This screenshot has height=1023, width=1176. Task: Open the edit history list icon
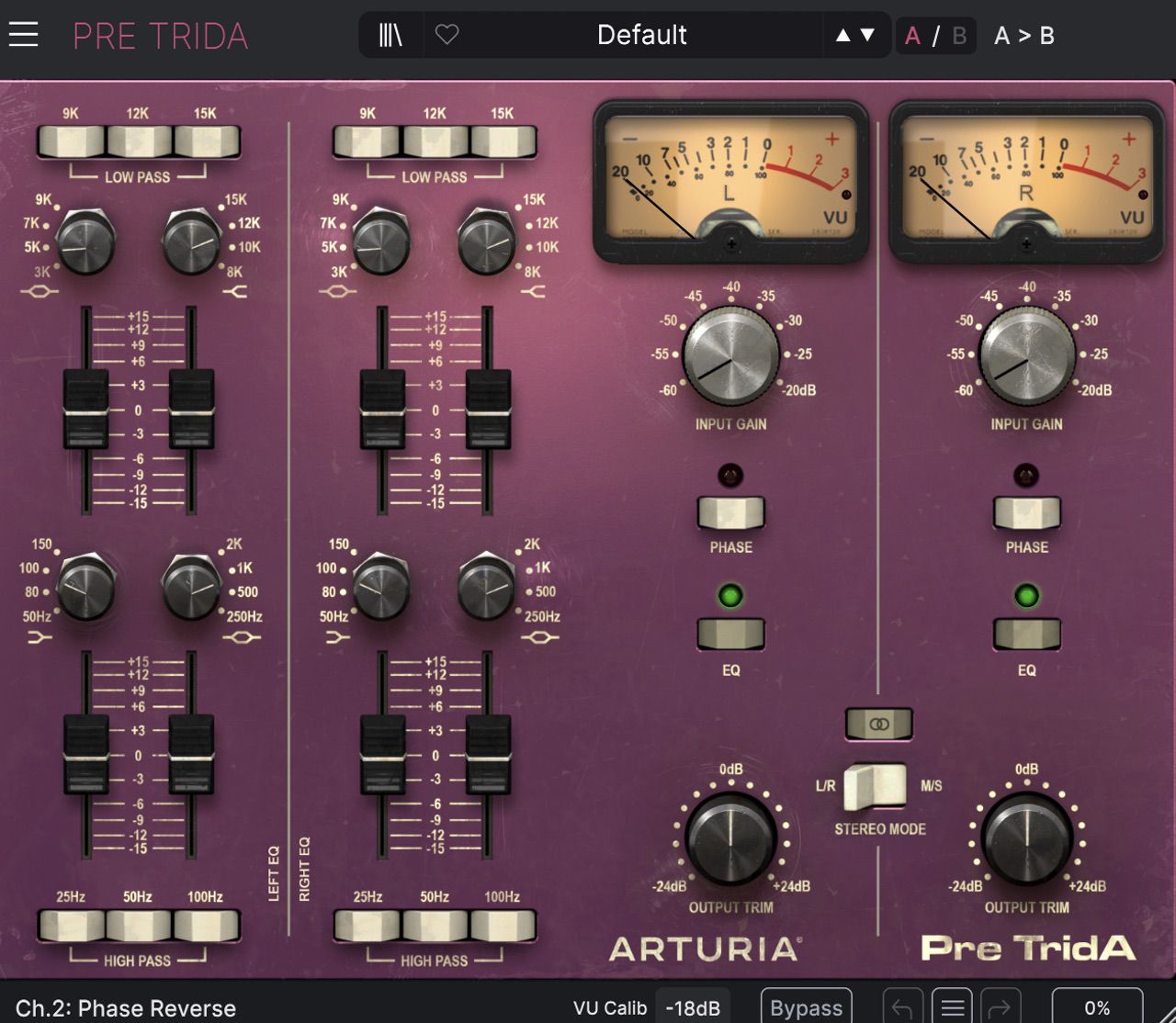click(952, 1007)
